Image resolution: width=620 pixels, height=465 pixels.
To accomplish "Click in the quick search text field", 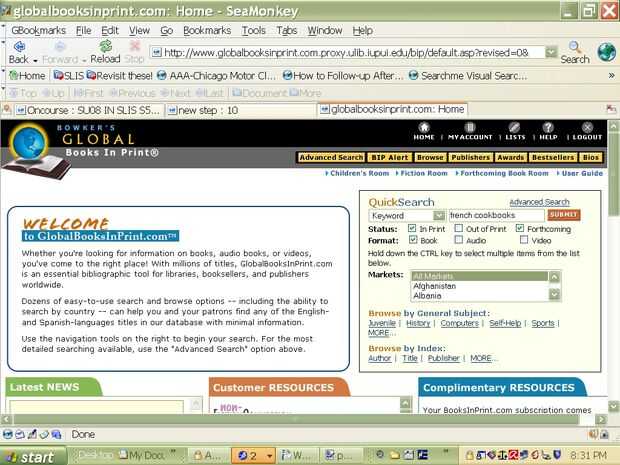I will click(496, 215).
